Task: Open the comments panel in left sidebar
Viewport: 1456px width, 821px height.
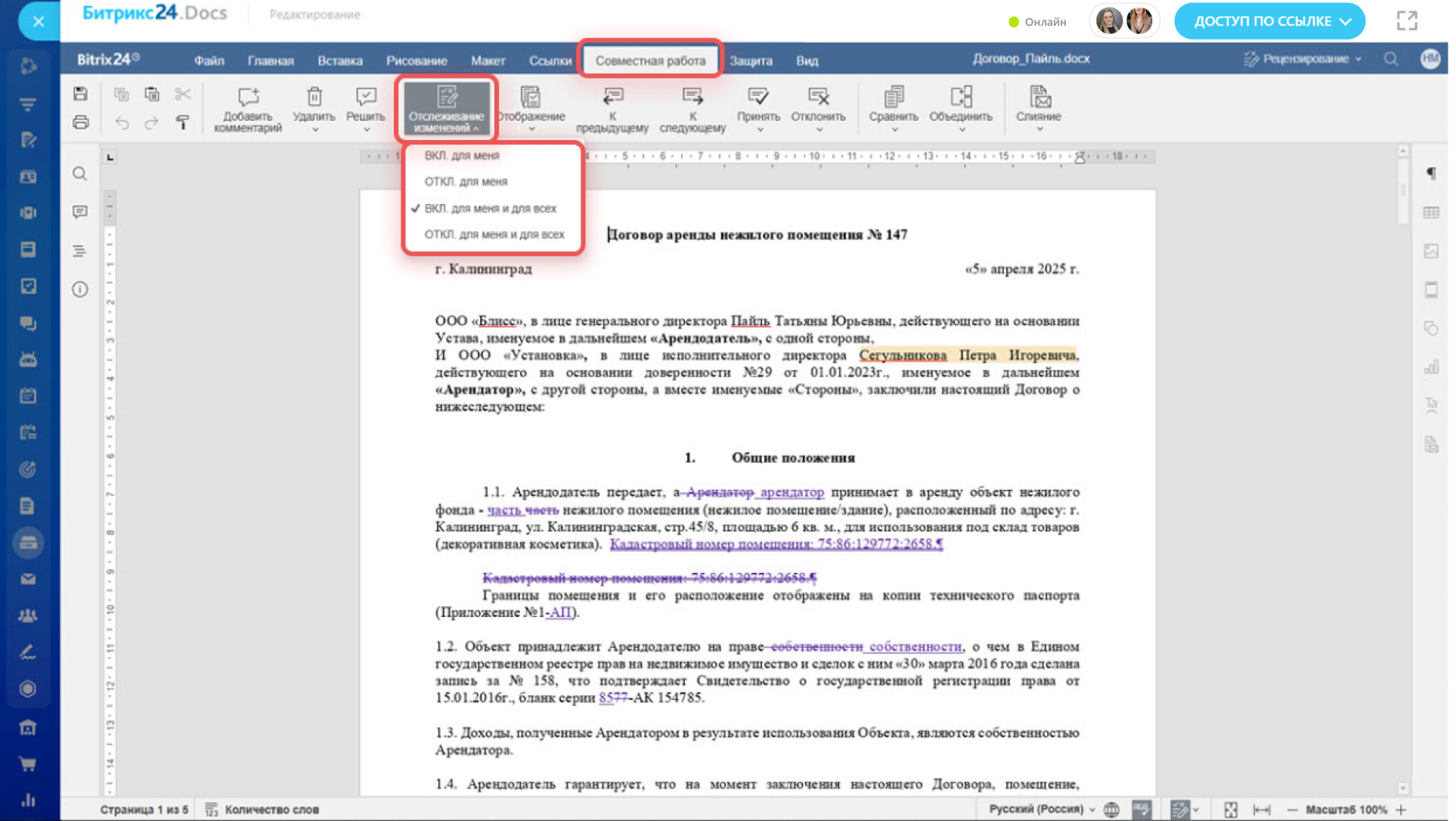Action: click(80, 212)
